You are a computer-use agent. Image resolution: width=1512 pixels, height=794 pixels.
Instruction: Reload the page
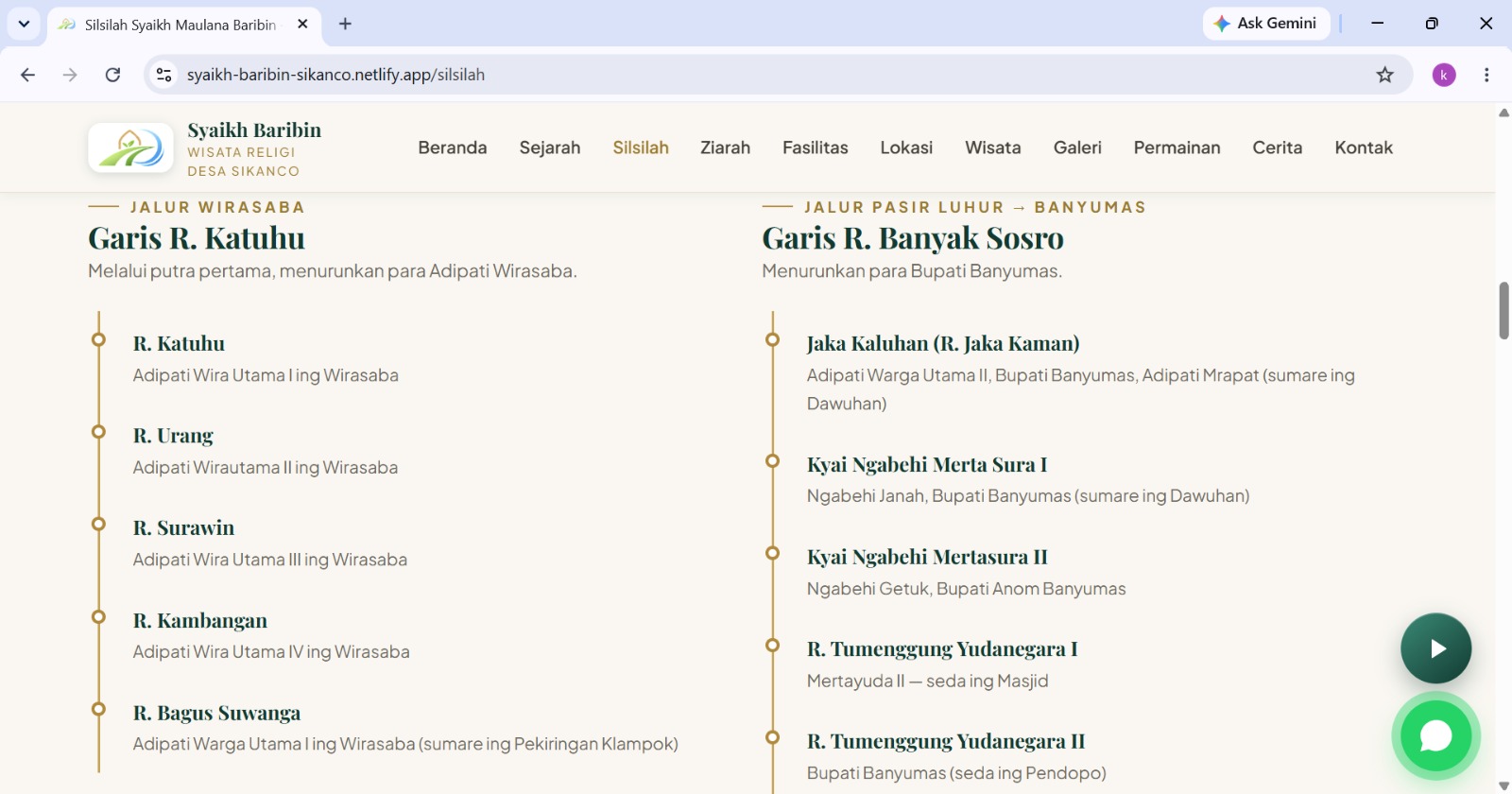[x=112, y=75]
